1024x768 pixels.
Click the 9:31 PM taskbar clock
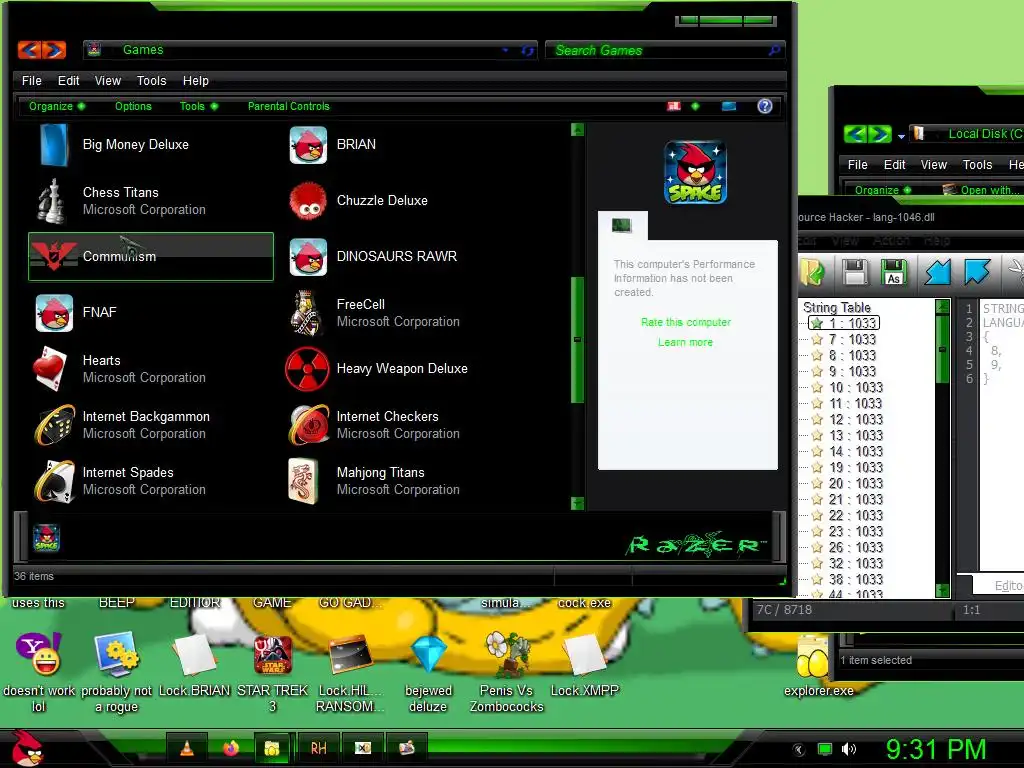(x=935, y=749)
